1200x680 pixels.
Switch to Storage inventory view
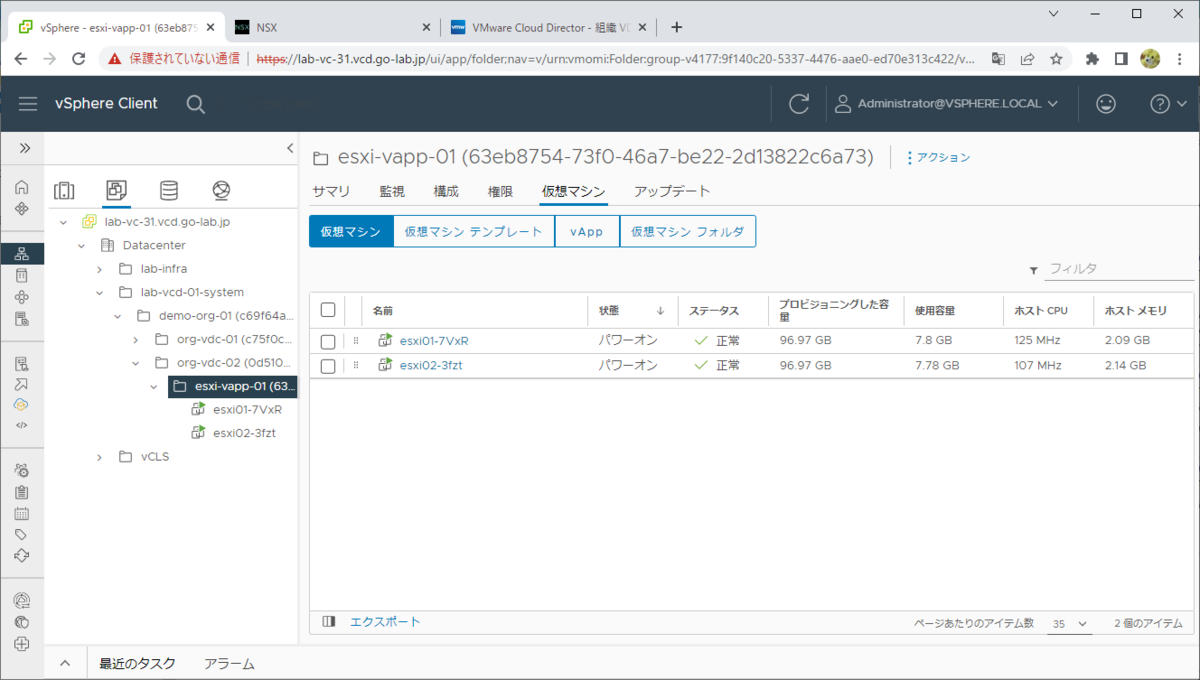tap(169, 190)
